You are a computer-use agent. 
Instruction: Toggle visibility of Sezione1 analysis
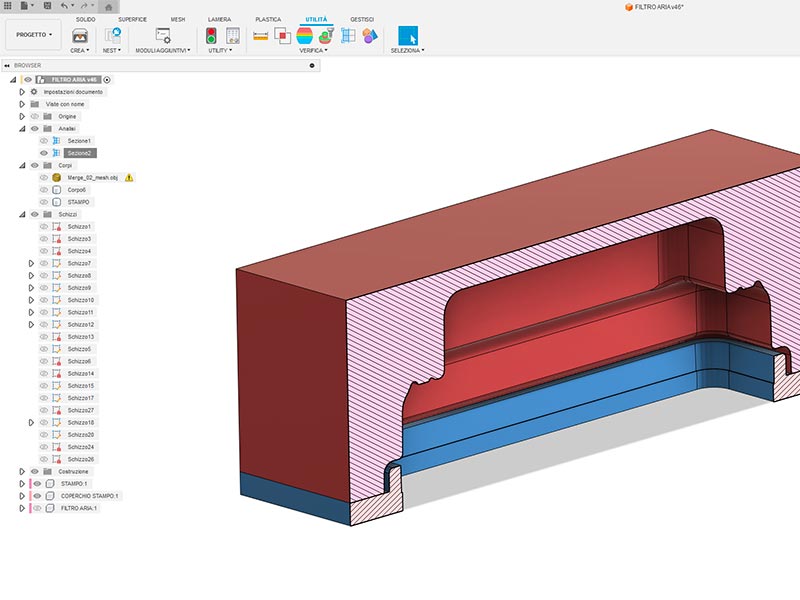(x=43, y=141)
